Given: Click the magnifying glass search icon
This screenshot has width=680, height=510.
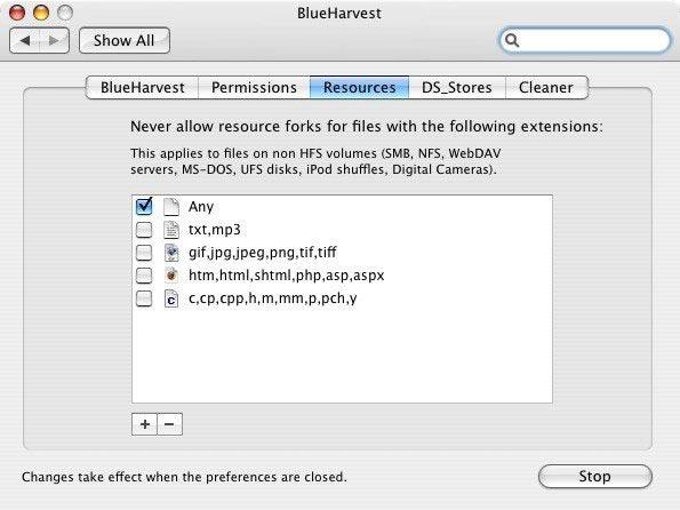Looking at the screenshot, I should click(x=512, y=40).
